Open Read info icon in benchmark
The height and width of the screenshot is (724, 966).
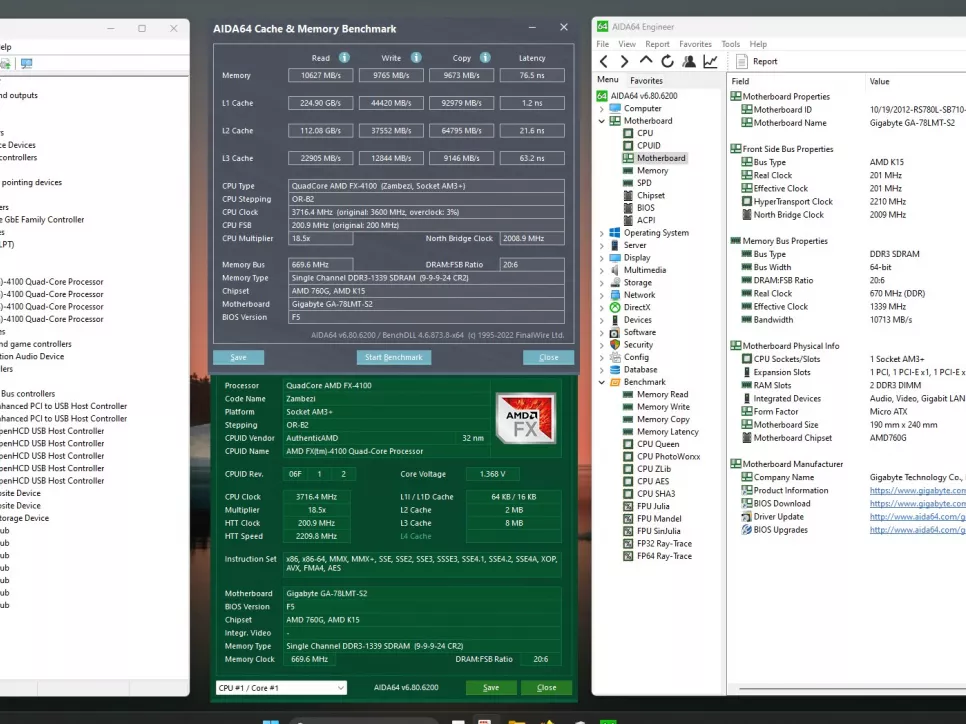pos(344,57)
